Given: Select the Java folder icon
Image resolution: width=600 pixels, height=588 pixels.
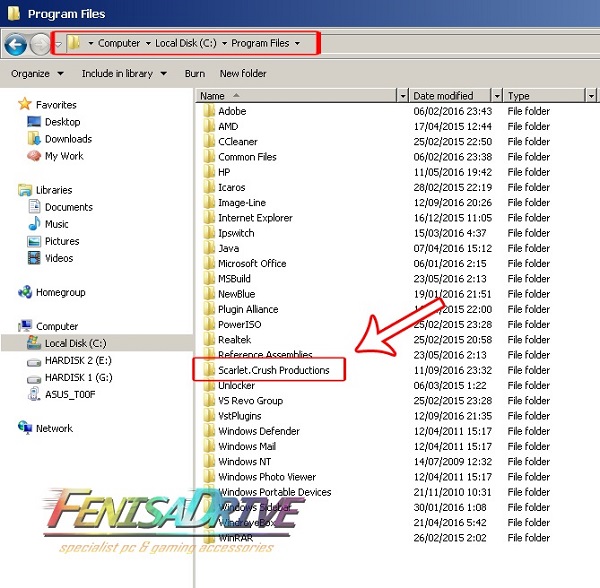Looking at the screenshot, I should [209, 248].
